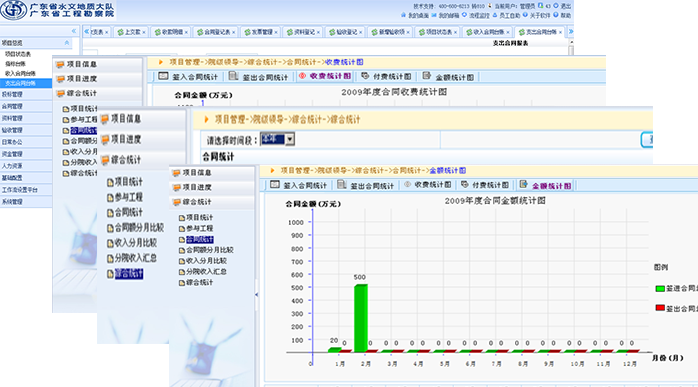698x387 pixels.
Task: Expand 基础配置 in main sidebar
Action: point(26,178)
